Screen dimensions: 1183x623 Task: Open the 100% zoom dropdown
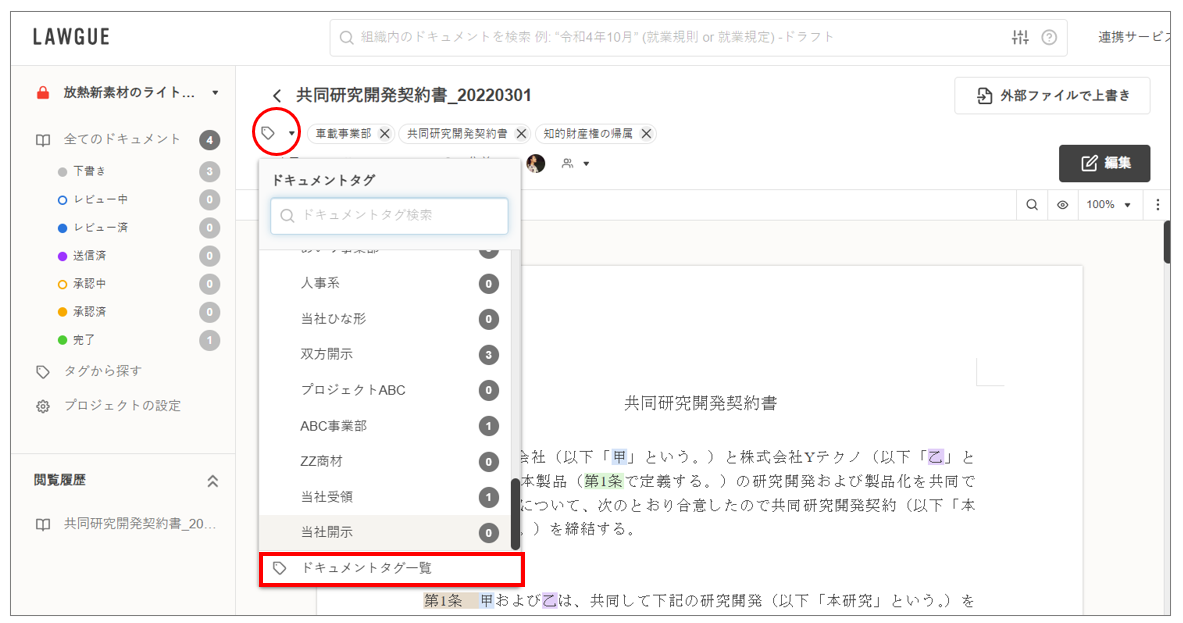point(1110,205)
